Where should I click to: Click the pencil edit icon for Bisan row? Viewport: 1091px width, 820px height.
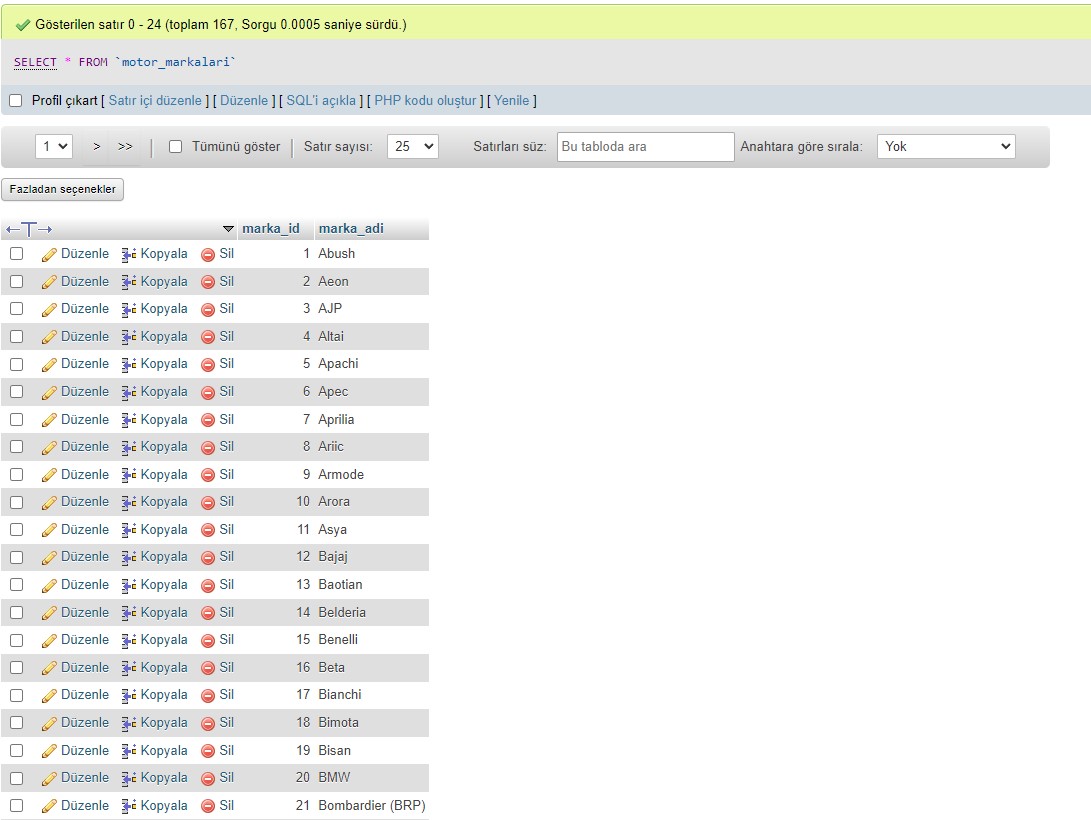coord(49,751)
